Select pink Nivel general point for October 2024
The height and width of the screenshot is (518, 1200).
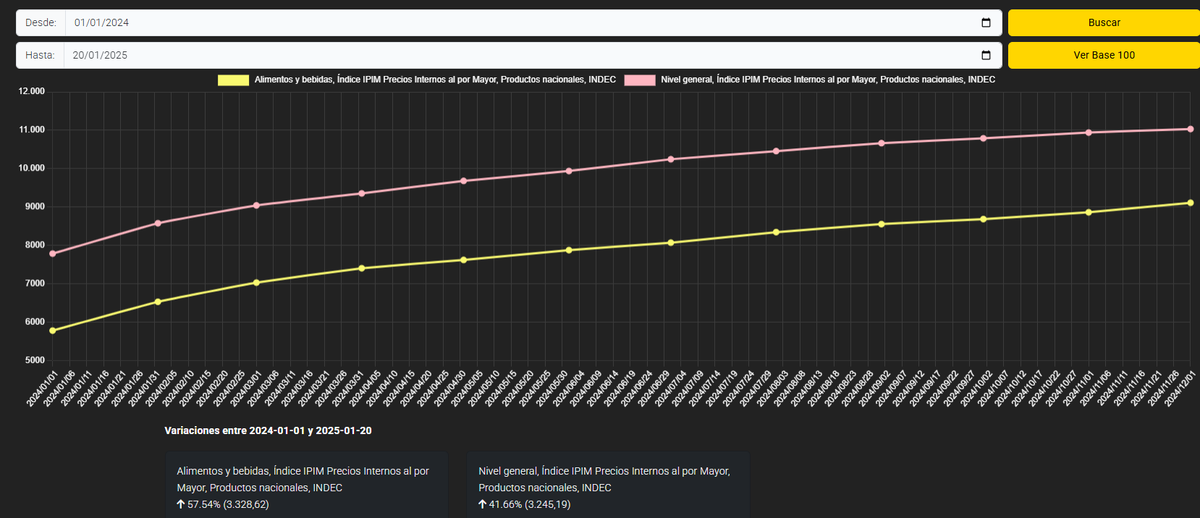tap(984, 138)
